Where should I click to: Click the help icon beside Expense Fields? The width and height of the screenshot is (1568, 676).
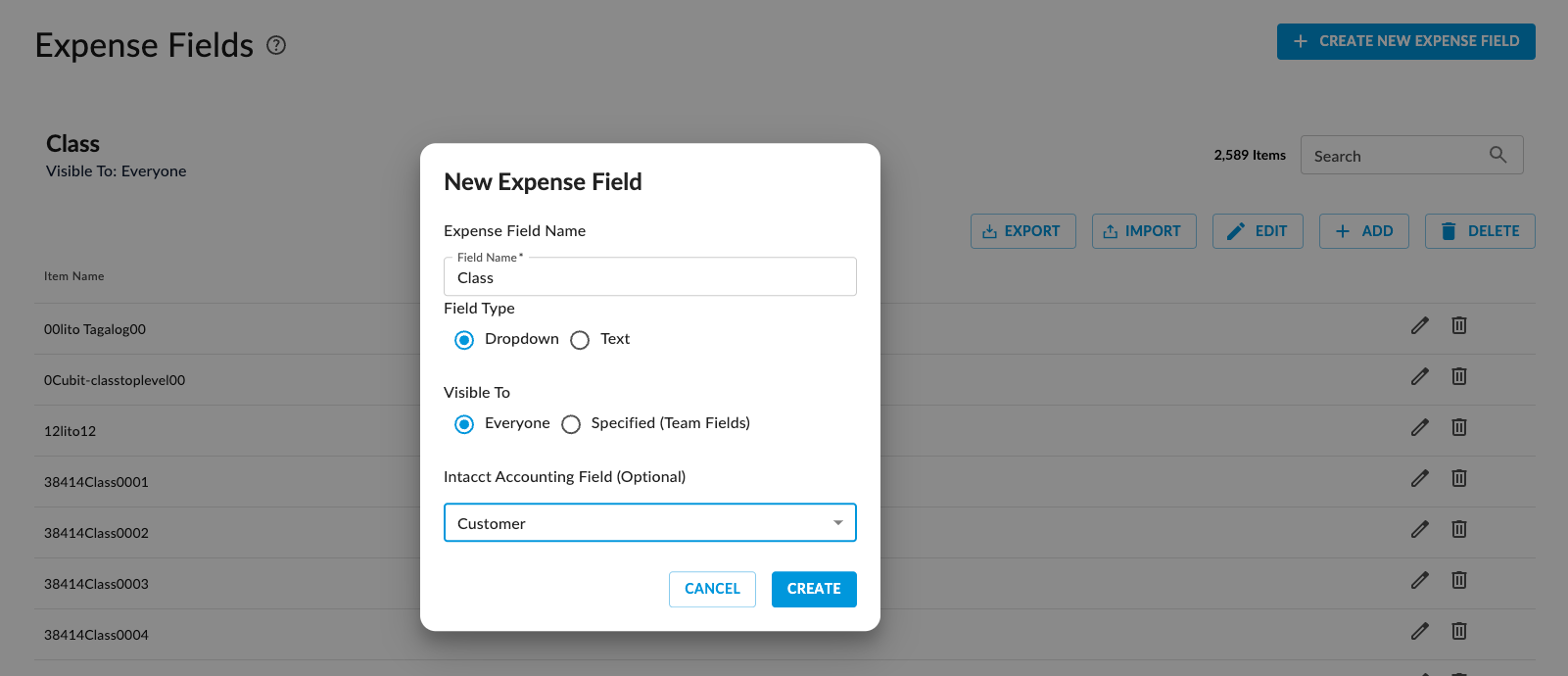[x=276, y=45]
